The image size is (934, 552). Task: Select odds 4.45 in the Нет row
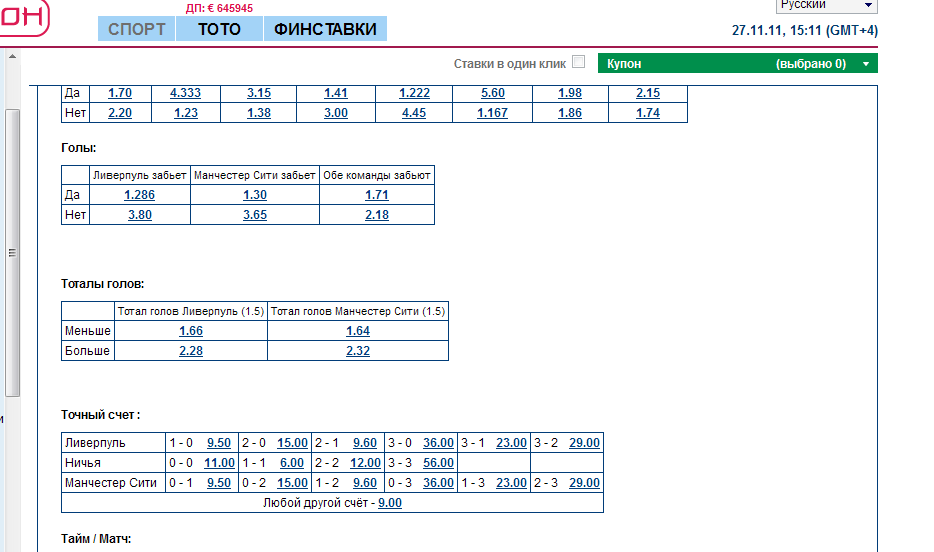414,113
